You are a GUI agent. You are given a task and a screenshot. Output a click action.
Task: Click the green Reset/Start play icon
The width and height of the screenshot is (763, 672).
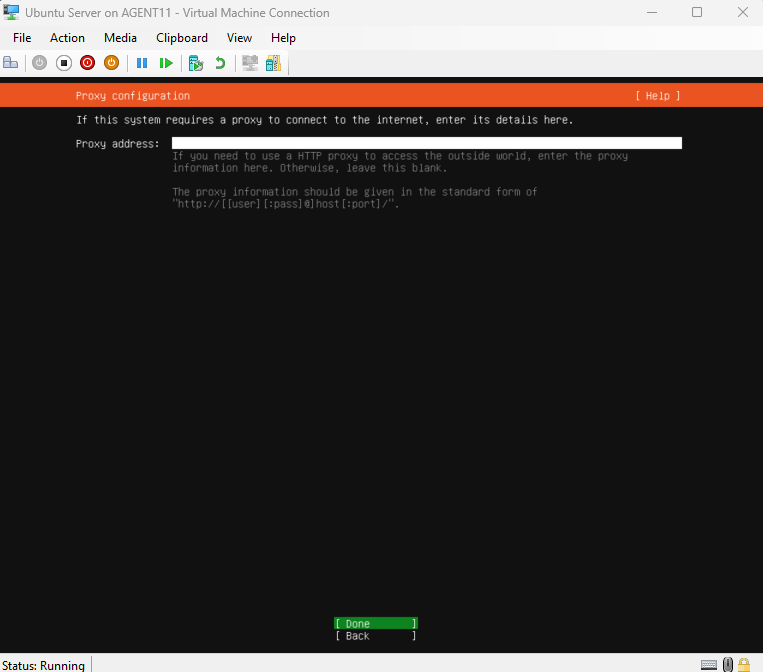tap(166, 63)
